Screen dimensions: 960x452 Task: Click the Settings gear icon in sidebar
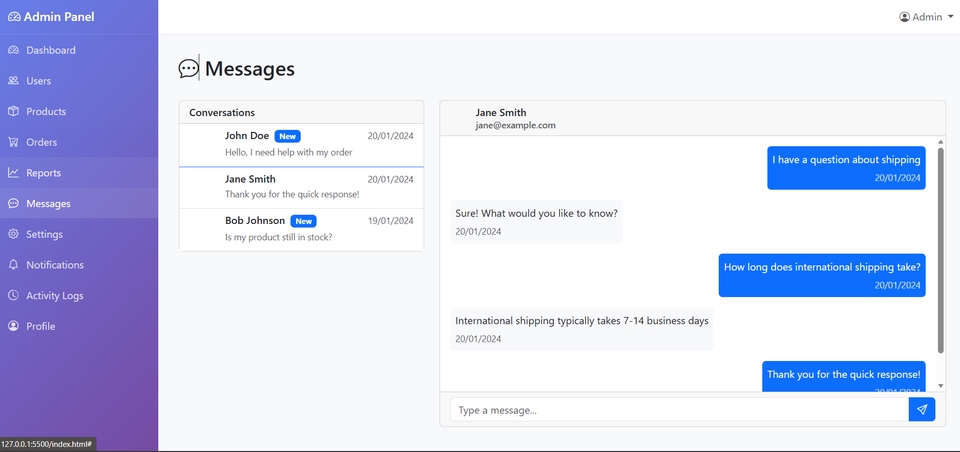(x=14, y=234)
